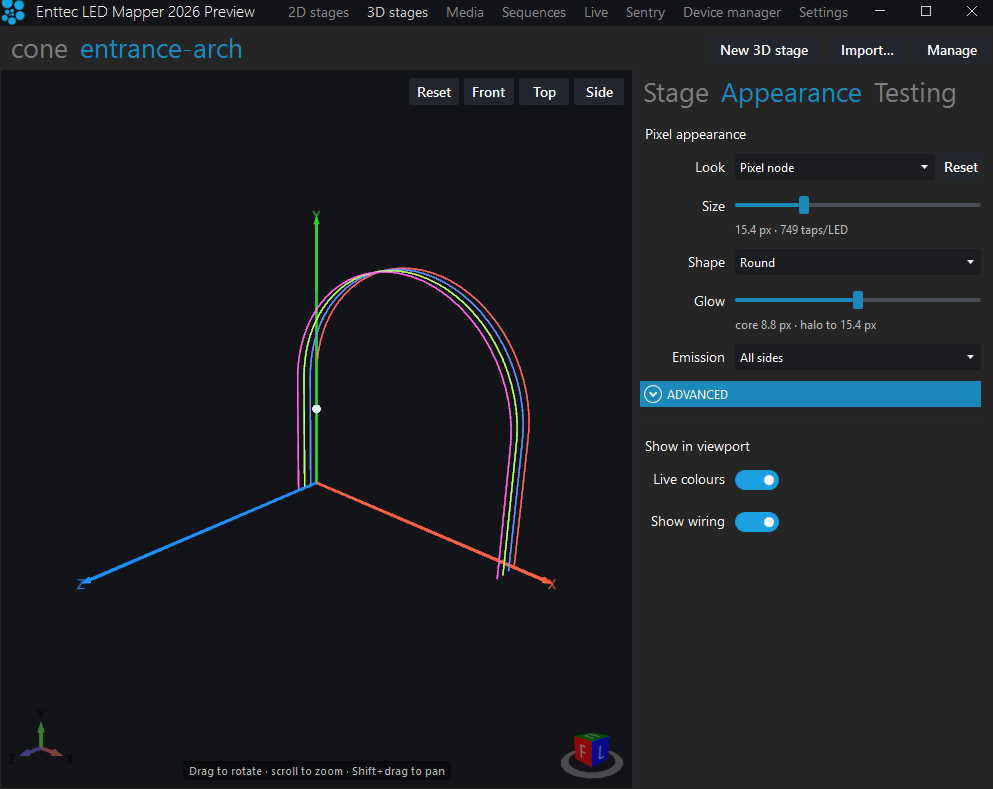Open the Device manager menu
993x789 pixels.
tap(731, 13)
